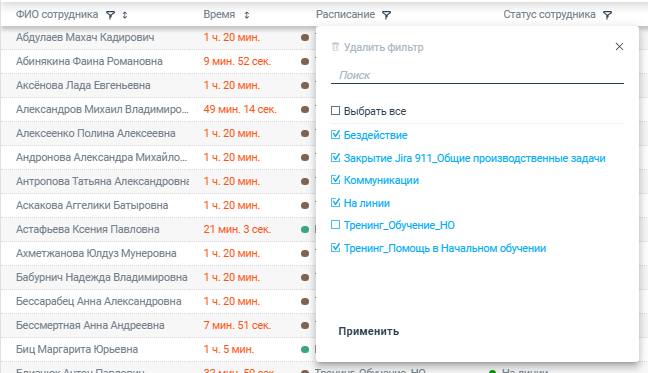Open filter for Статус сотрудника column
The width and height of the screenshot is (648, 373).
point(607,15)
